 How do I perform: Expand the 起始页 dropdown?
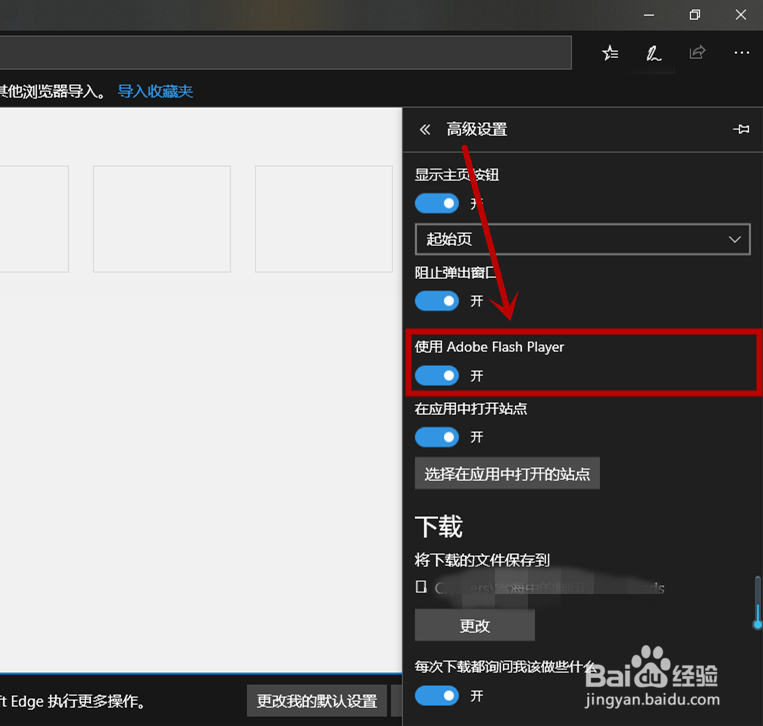tap(582, 239)
